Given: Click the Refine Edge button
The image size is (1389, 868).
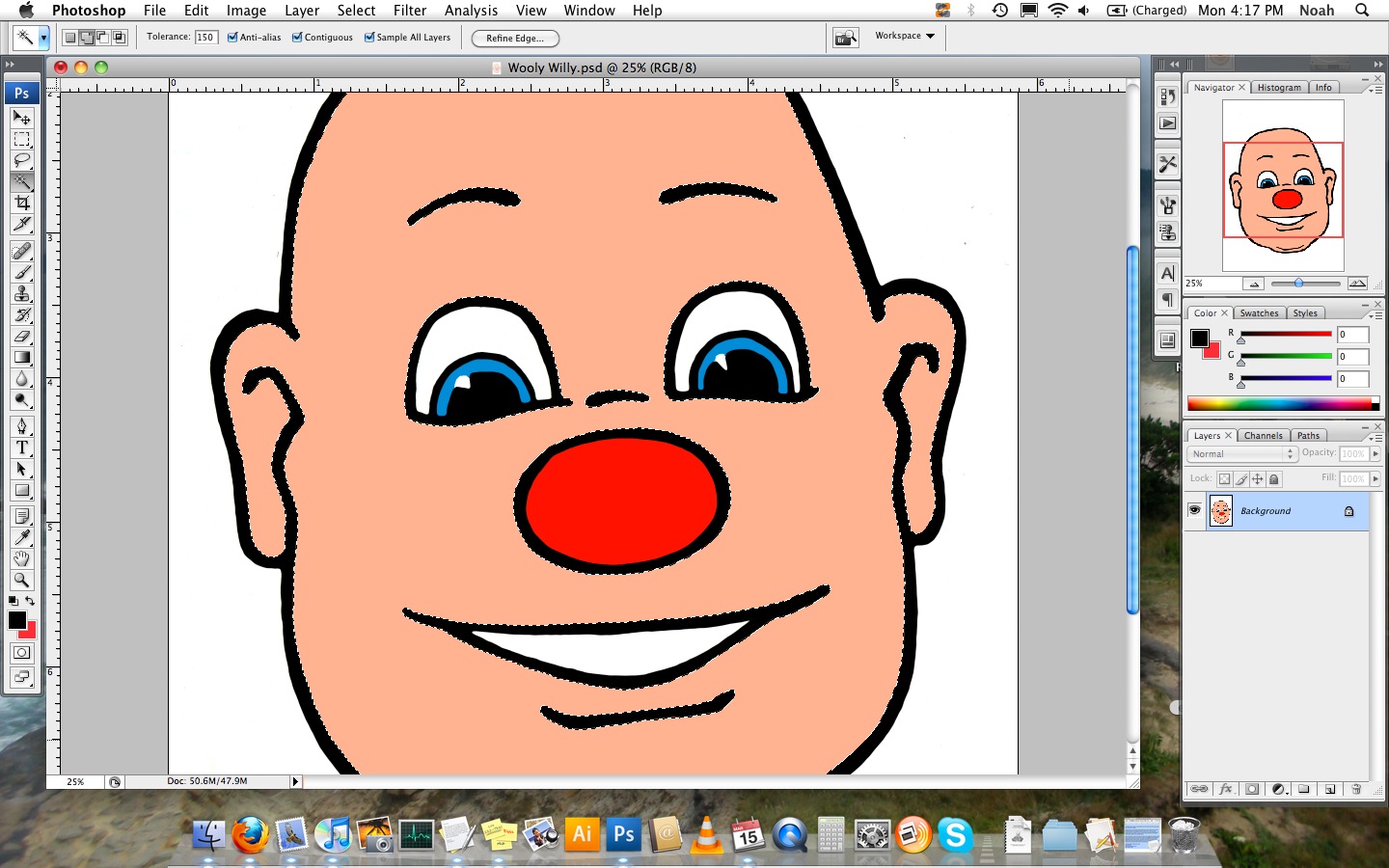Looking at the screenshot, I should [x=515, y=39].
